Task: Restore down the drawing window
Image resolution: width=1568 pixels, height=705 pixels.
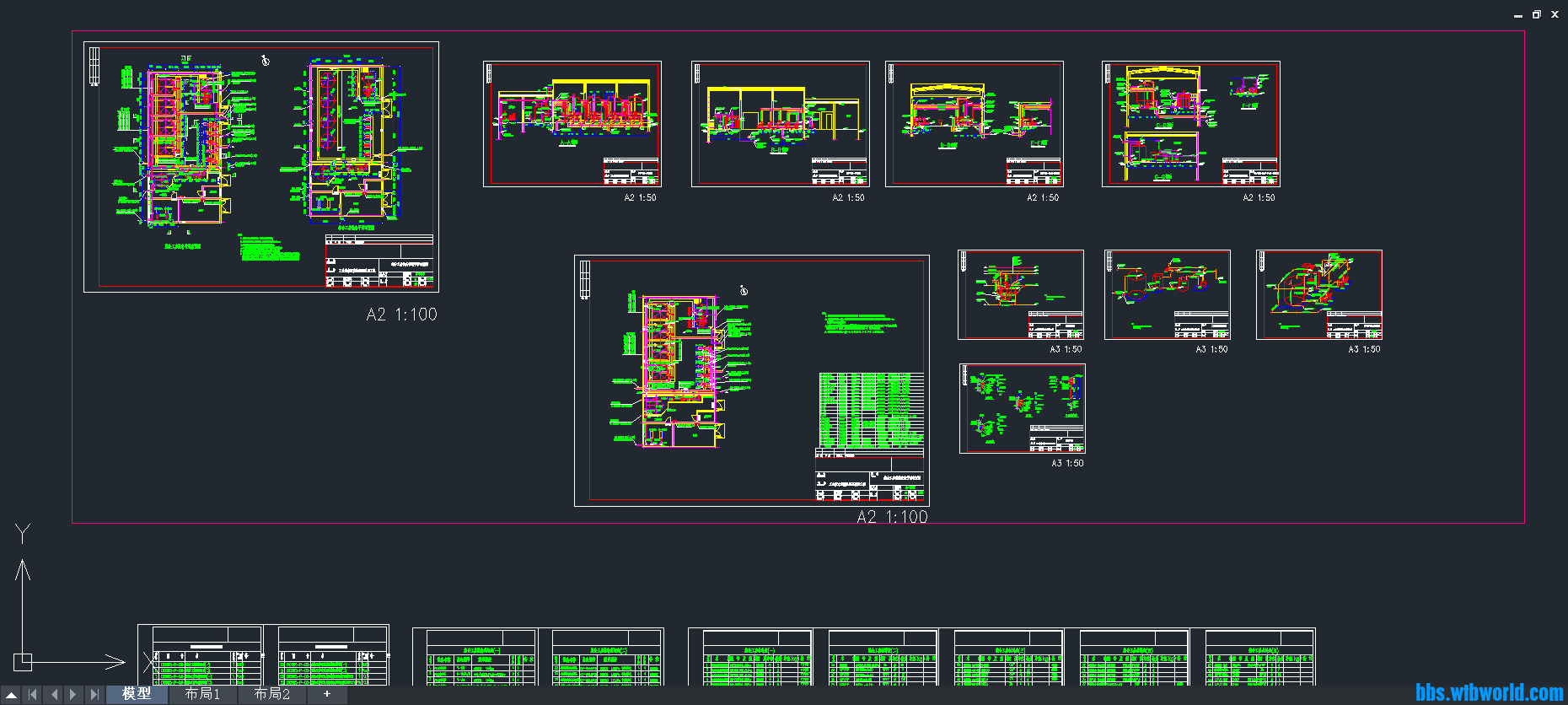Action: (1536, 14)
